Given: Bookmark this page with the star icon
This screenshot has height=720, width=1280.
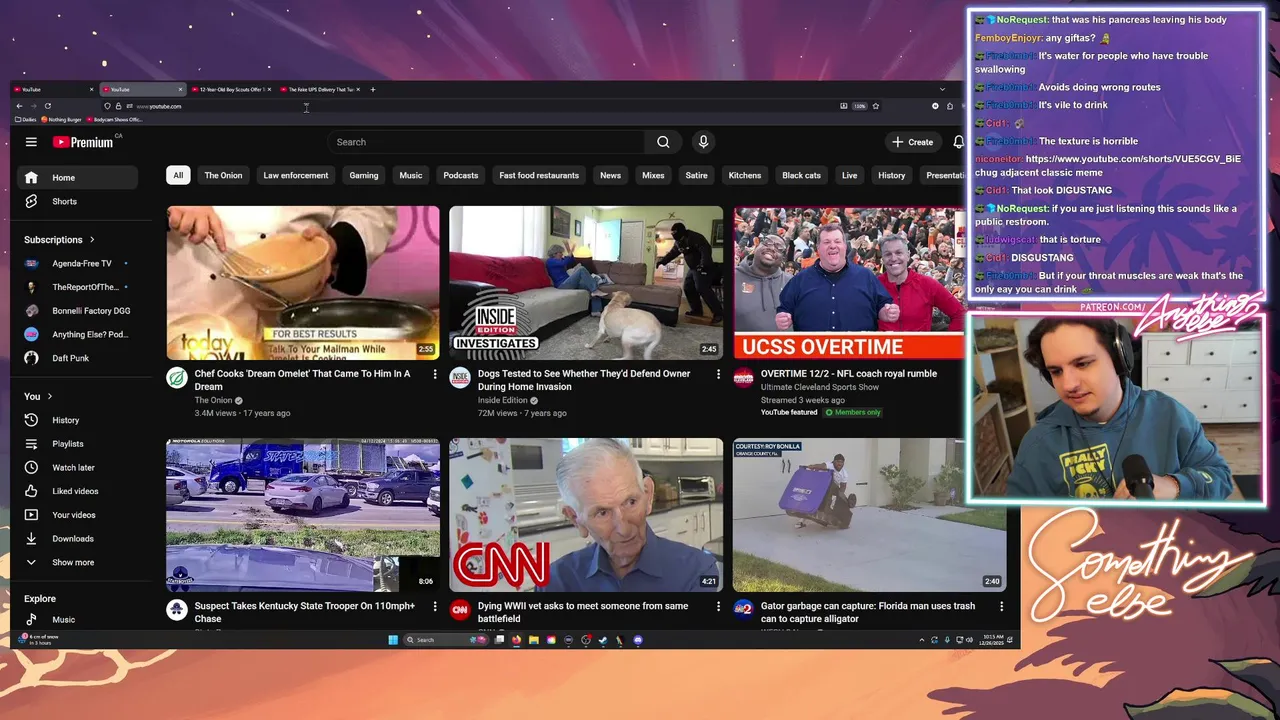Looking at the screenshot, I should [x=876, y=106].
